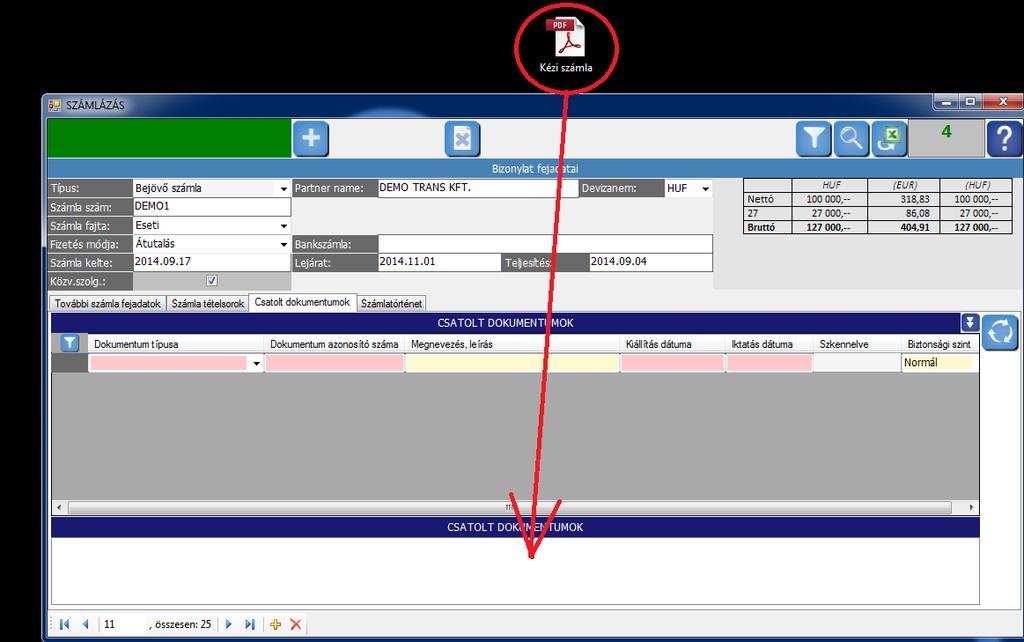Open the Dokumentum típusa cell dropdown
Viewport: 1024px width, 642px height.
(256, 363)
